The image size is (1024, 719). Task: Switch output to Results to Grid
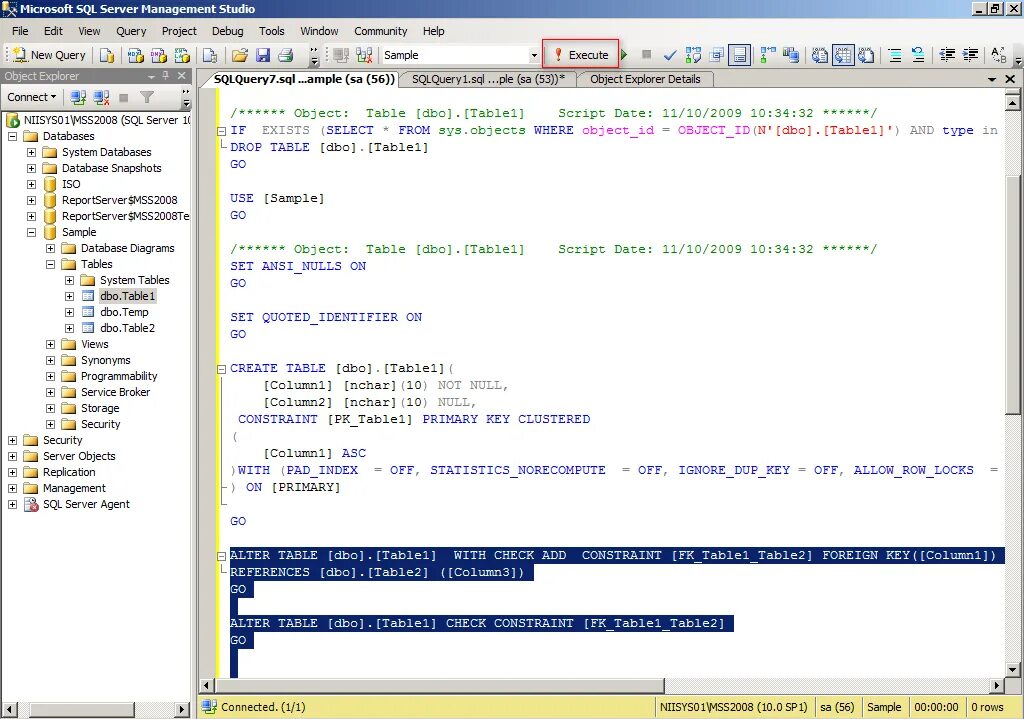pos(843,56)
